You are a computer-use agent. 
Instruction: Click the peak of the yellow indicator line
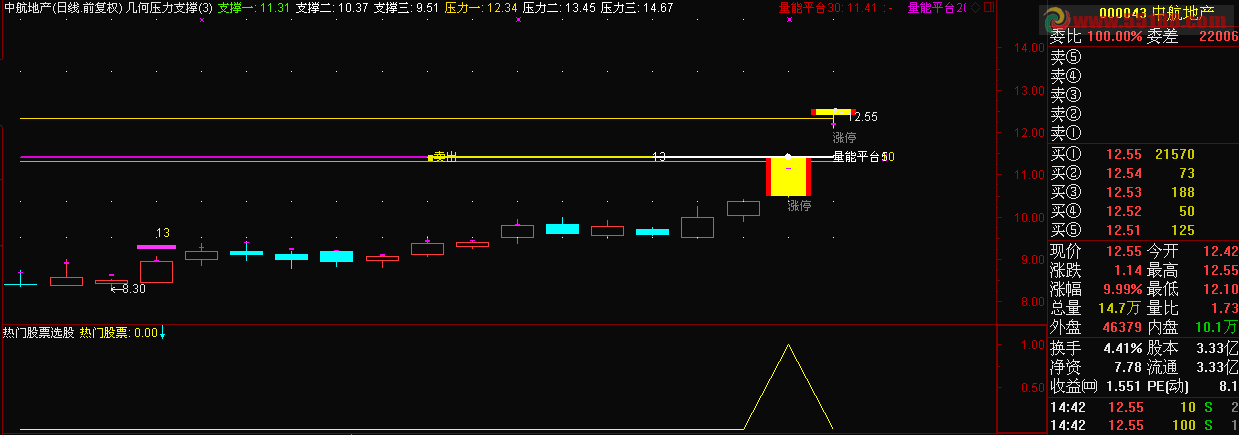[x=788, y=344]
